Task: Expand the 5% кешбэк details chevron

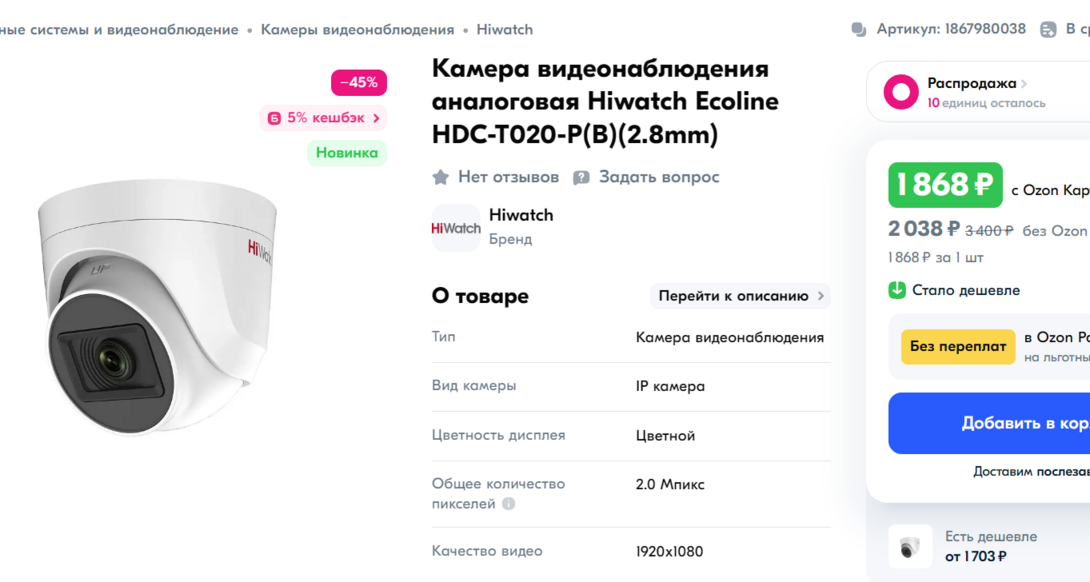Action: [x=377, y=118]
